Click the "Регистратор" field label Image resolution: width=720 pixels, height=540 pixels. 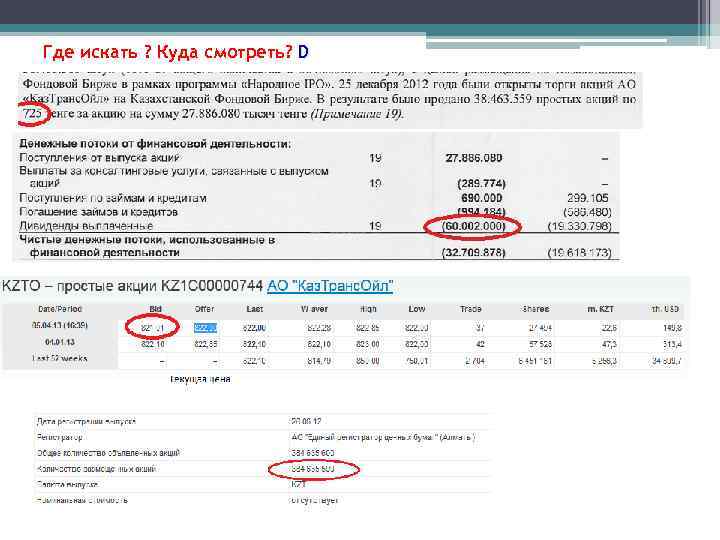pos(59,437)
